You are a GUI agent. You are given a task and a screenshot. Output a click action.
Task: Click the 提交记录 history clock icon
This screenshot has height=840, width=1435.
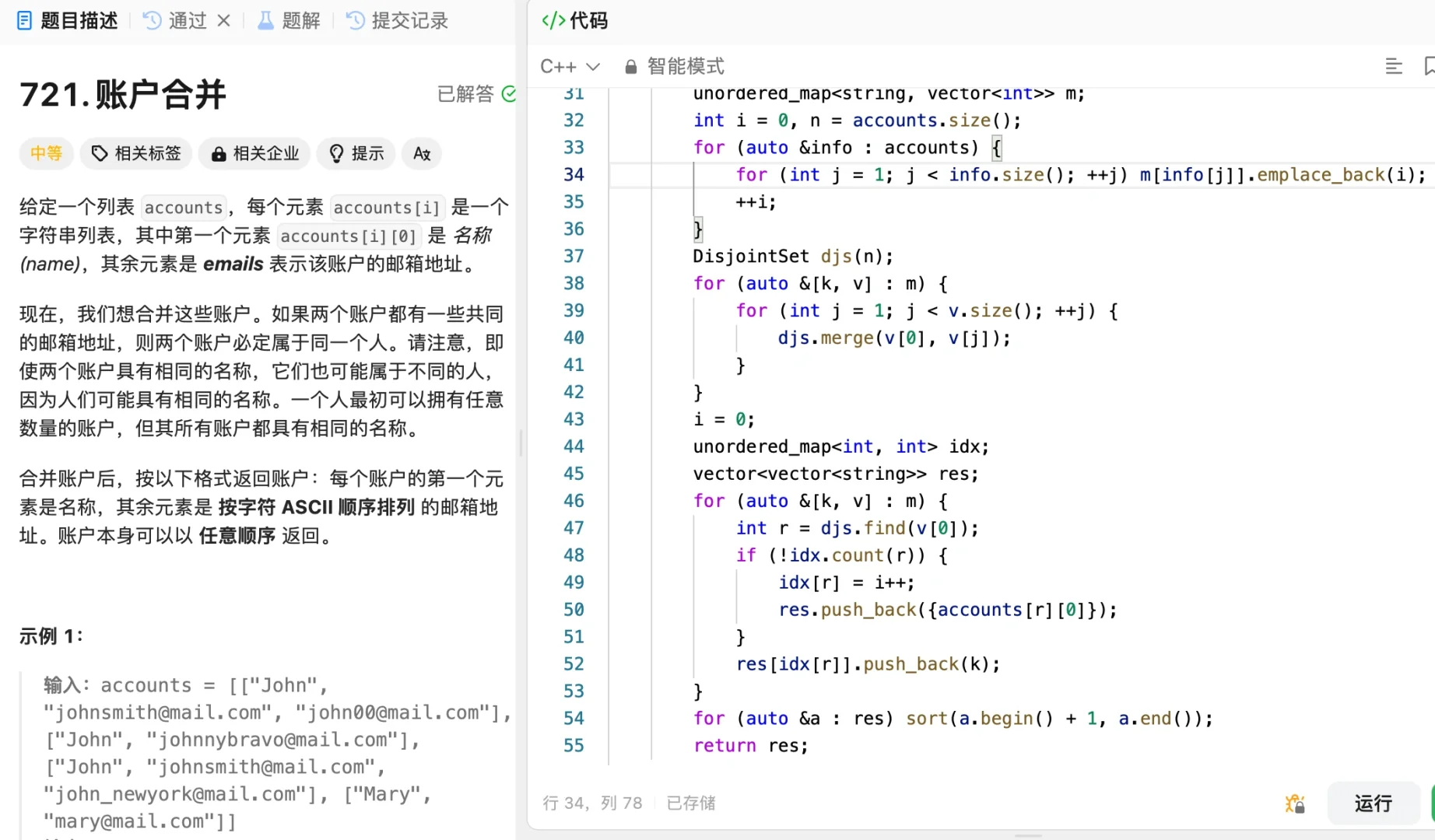(355, 21)
